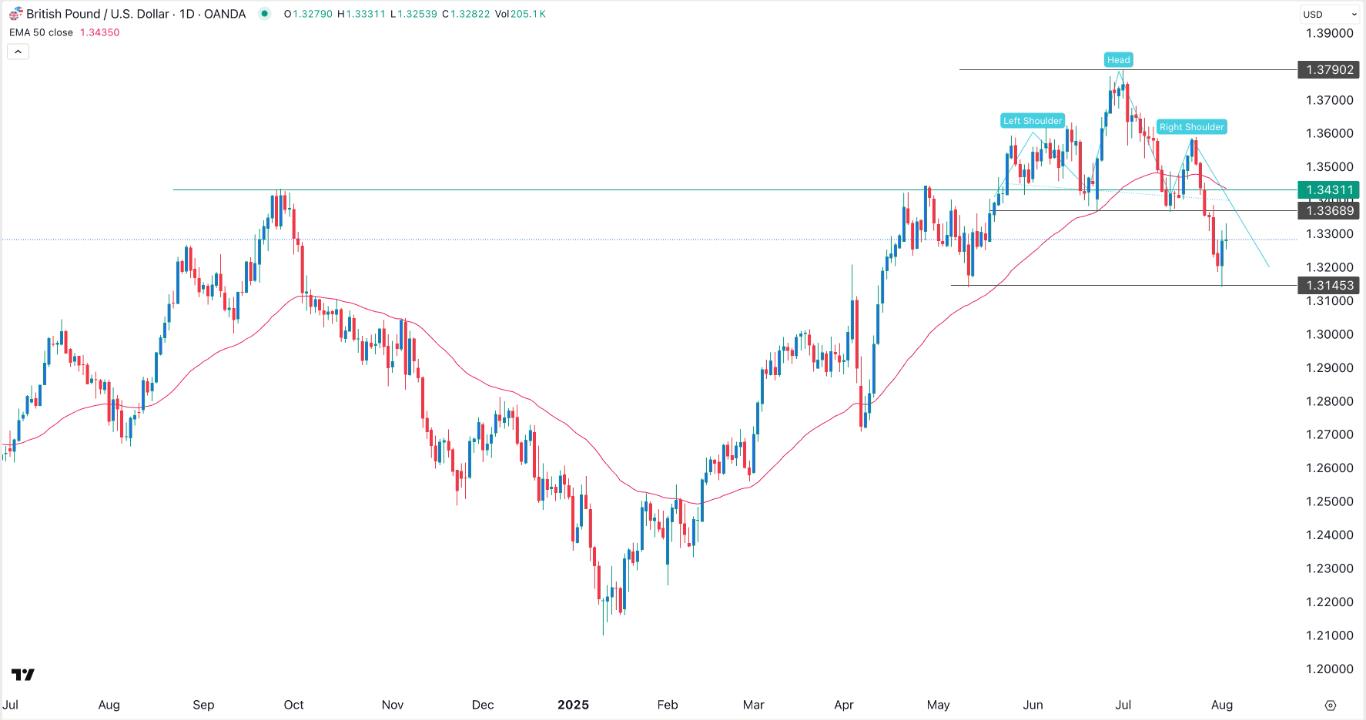Click the gear icon beside the time axis

point(1330,705)
